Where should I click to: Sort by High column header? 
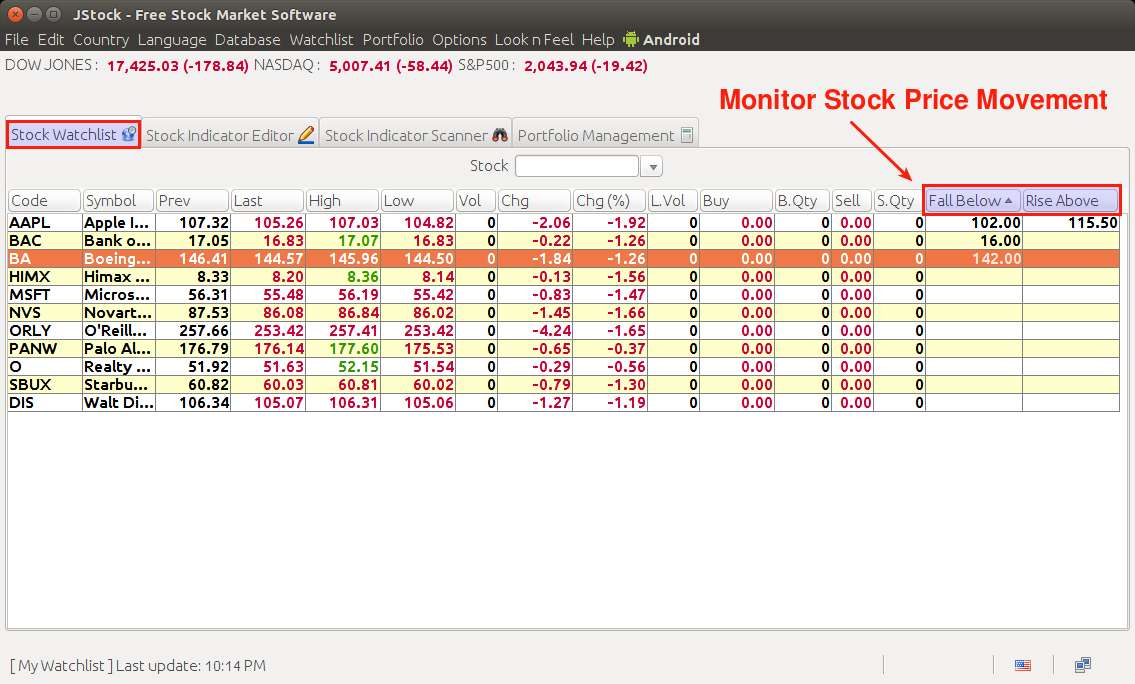[342, 200]
